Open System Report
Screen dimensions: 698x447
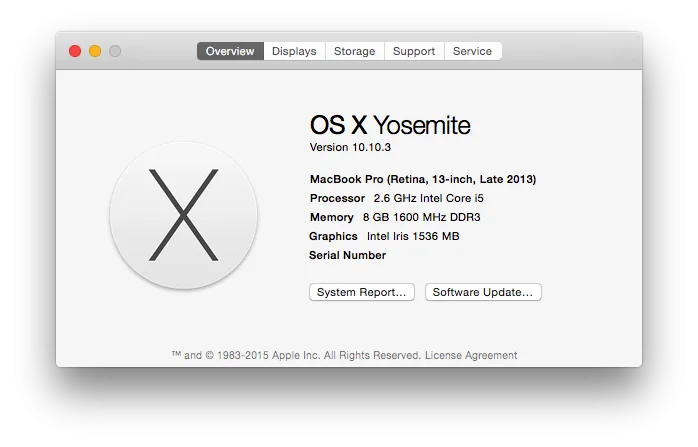pyautogui.click(x=362, y=292)
